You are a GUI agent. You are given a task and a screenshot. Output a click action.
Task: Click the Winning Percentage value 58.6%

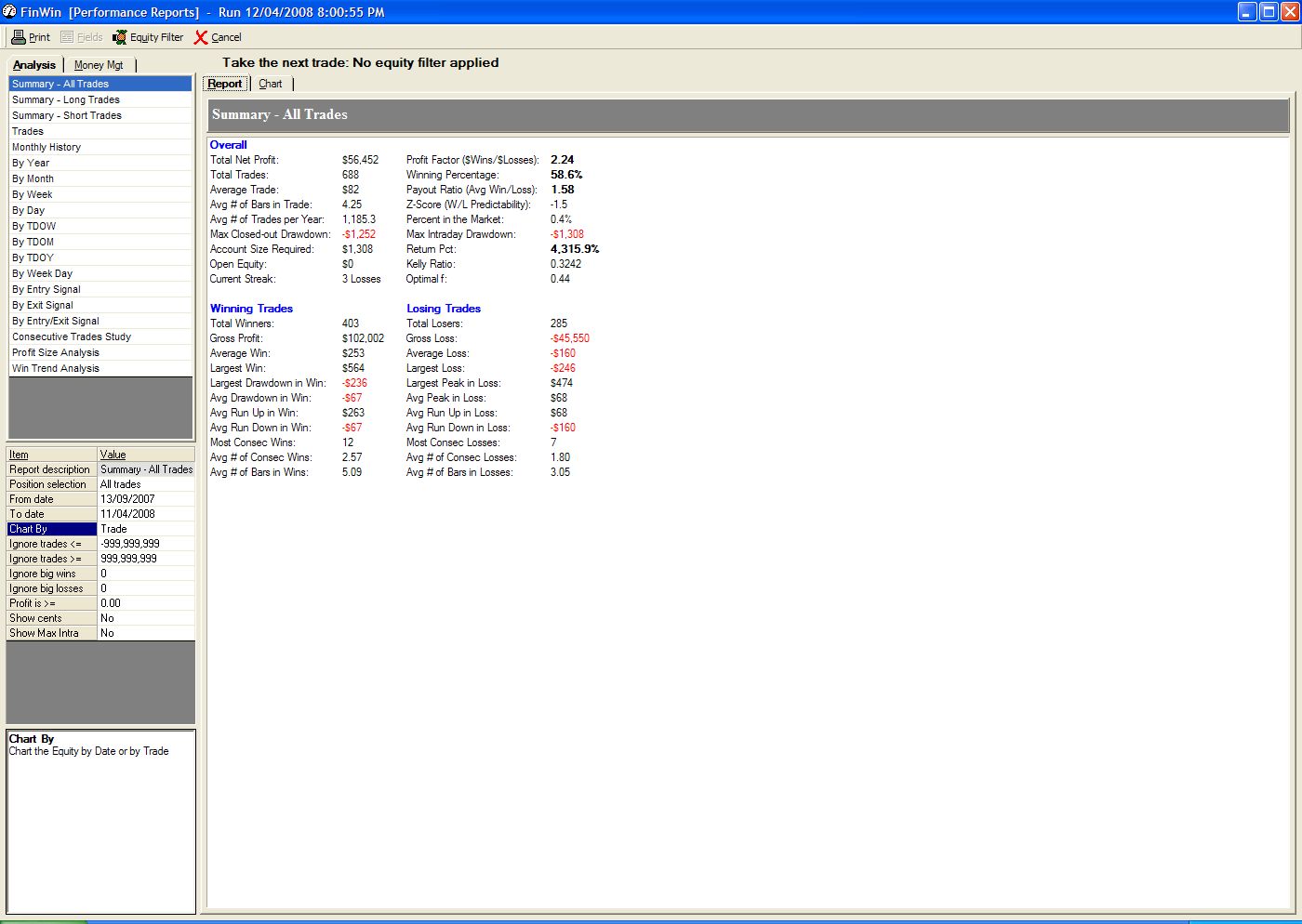[566, 175]
